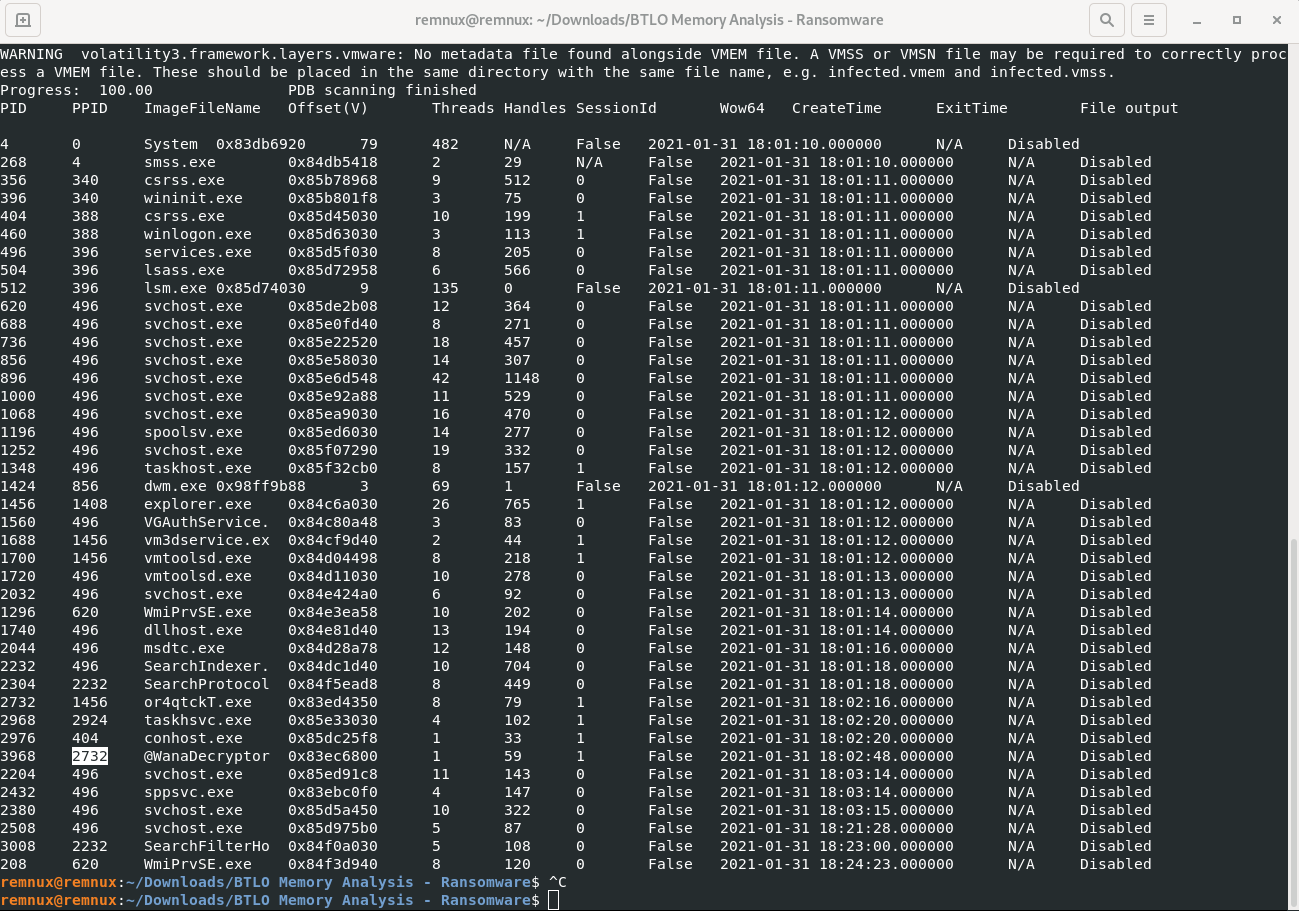Click handles value 1148
Viewport: 1299px width, 911px height.
pyautogui.click(x=522, y=378)
